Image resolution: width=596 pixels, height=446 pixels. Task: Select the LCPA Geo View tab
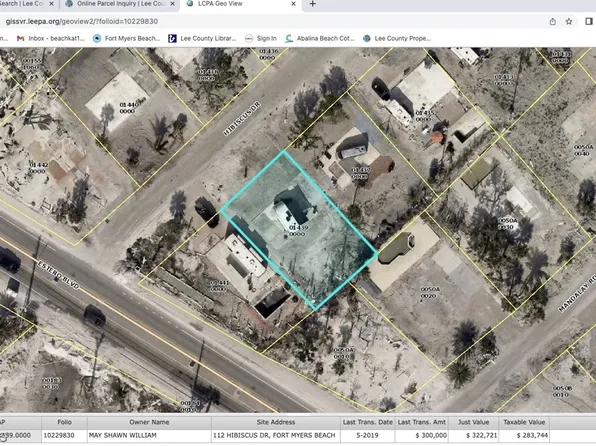[x=241, y=4]
